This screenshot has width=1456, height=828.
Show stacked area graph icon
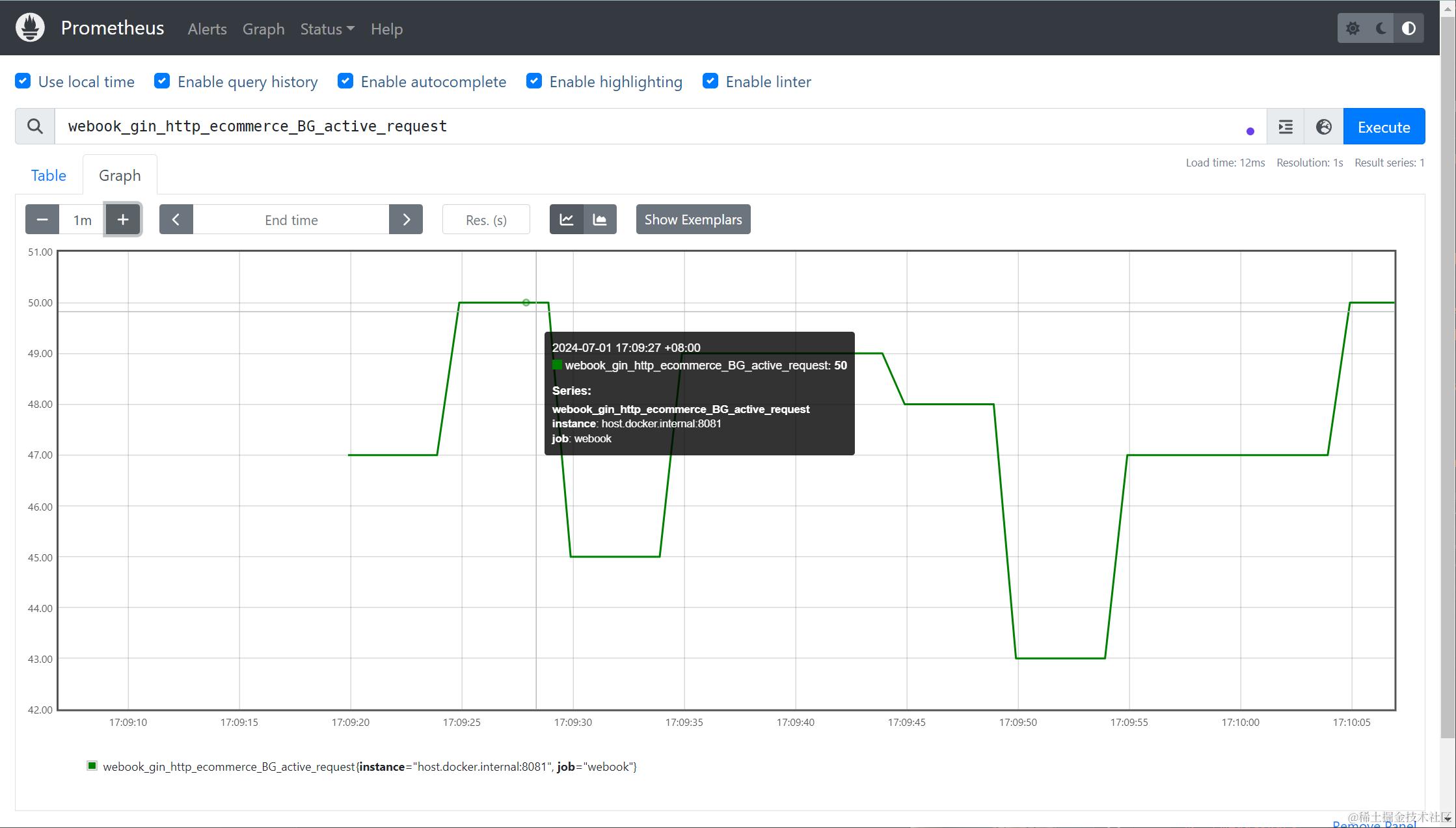click(600, 220)
